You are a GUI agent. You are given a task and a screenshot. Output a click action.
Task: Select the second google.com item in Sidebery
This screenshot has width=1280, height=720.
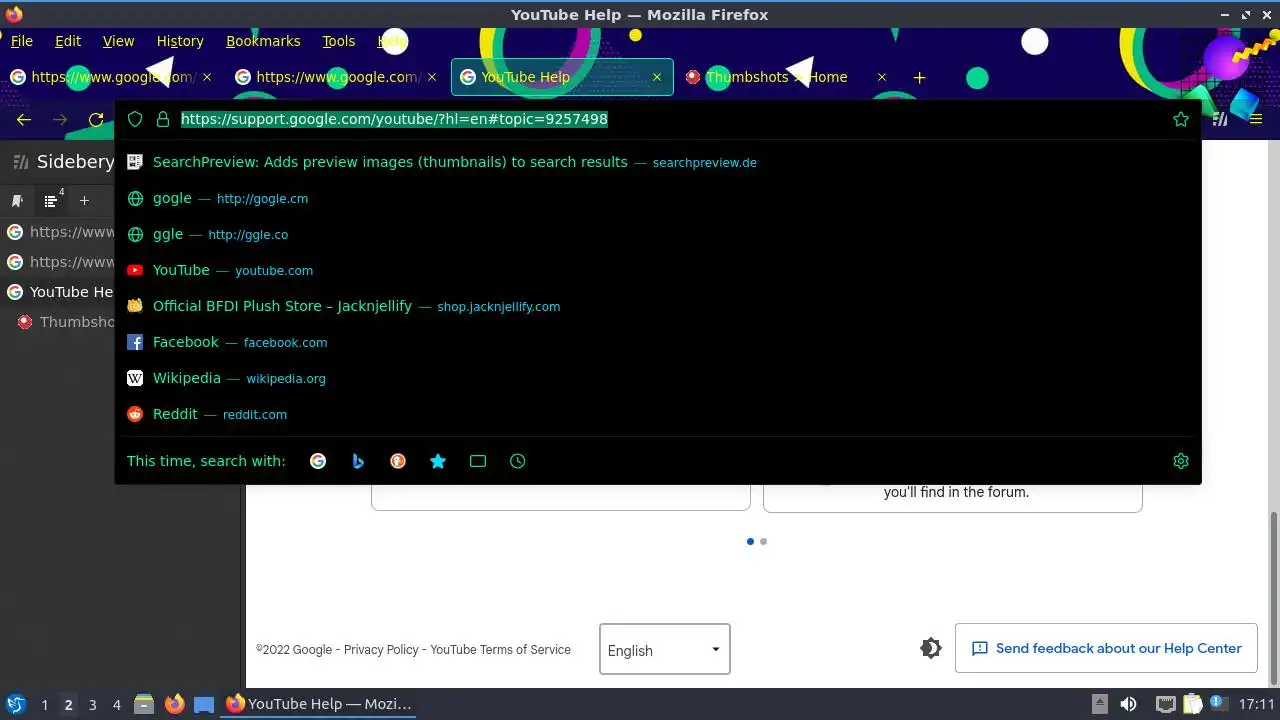(x=58, y=262)
